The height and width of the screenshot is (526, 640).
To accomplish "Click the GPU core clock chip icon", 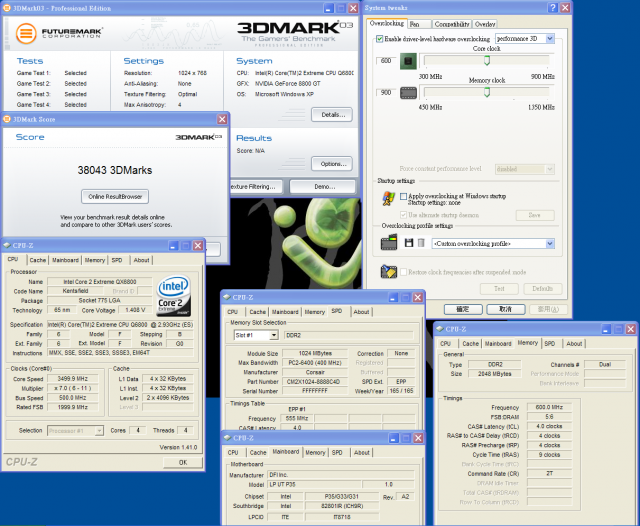I will [x=408, y=61].
